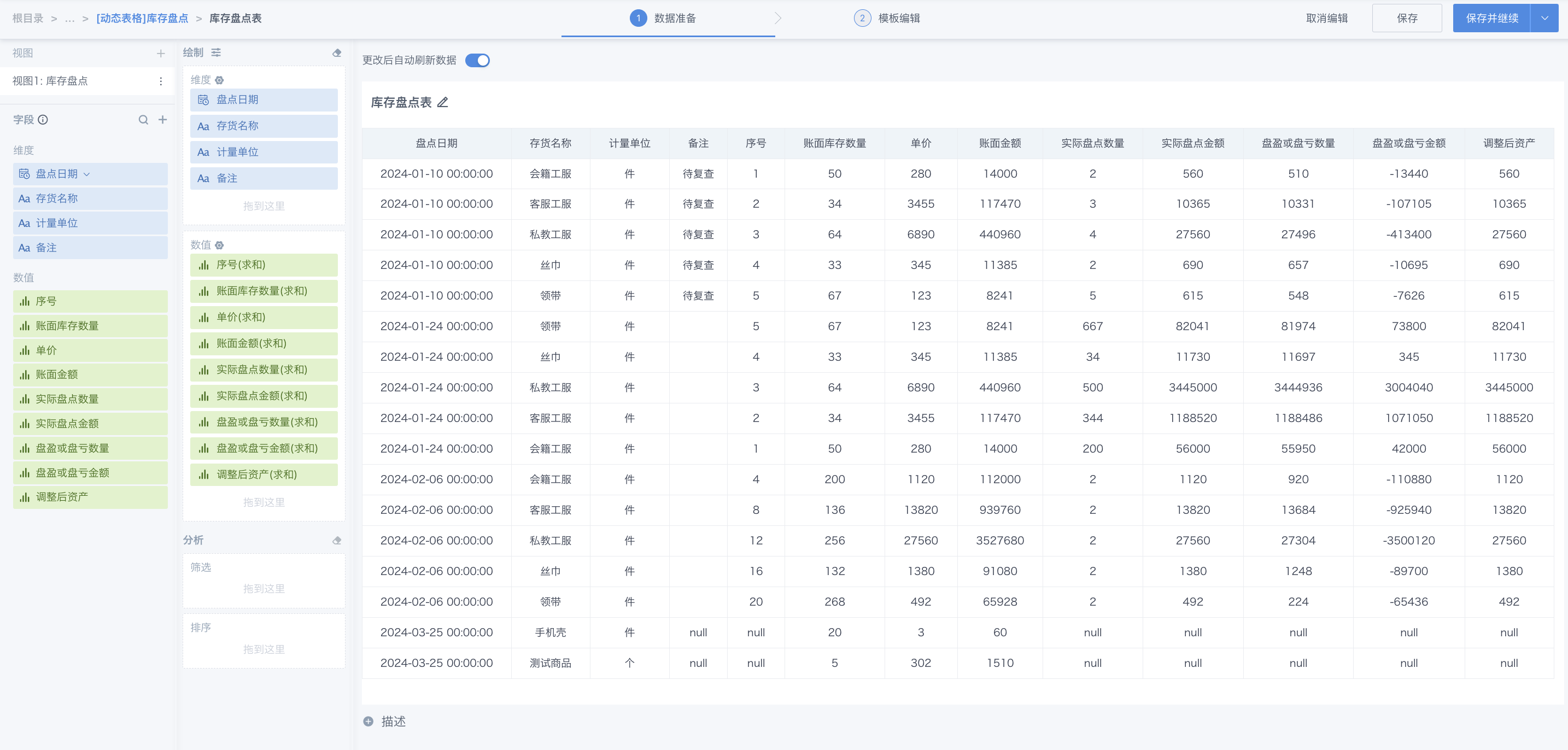Click the info icon next to 字段

(x=43, y=120)
